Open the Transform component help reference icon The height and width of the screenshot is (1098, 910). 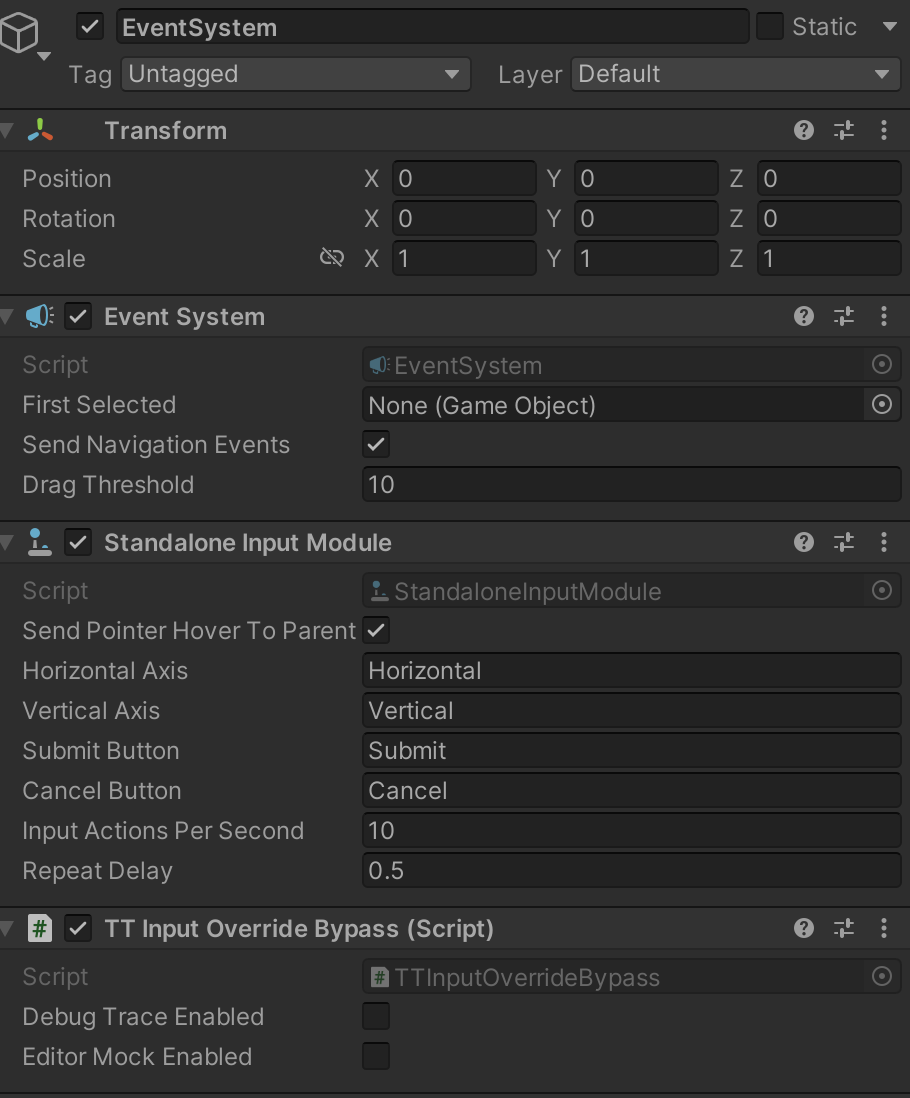pyautogui.click(x=804, y=130)
